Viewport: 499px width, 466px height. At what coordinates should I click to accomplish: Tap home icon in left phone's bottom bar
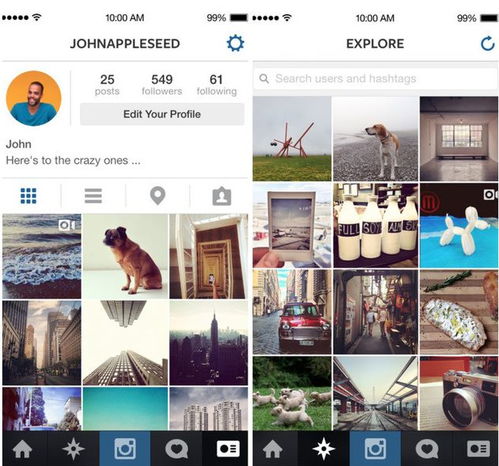click(22, 449)
